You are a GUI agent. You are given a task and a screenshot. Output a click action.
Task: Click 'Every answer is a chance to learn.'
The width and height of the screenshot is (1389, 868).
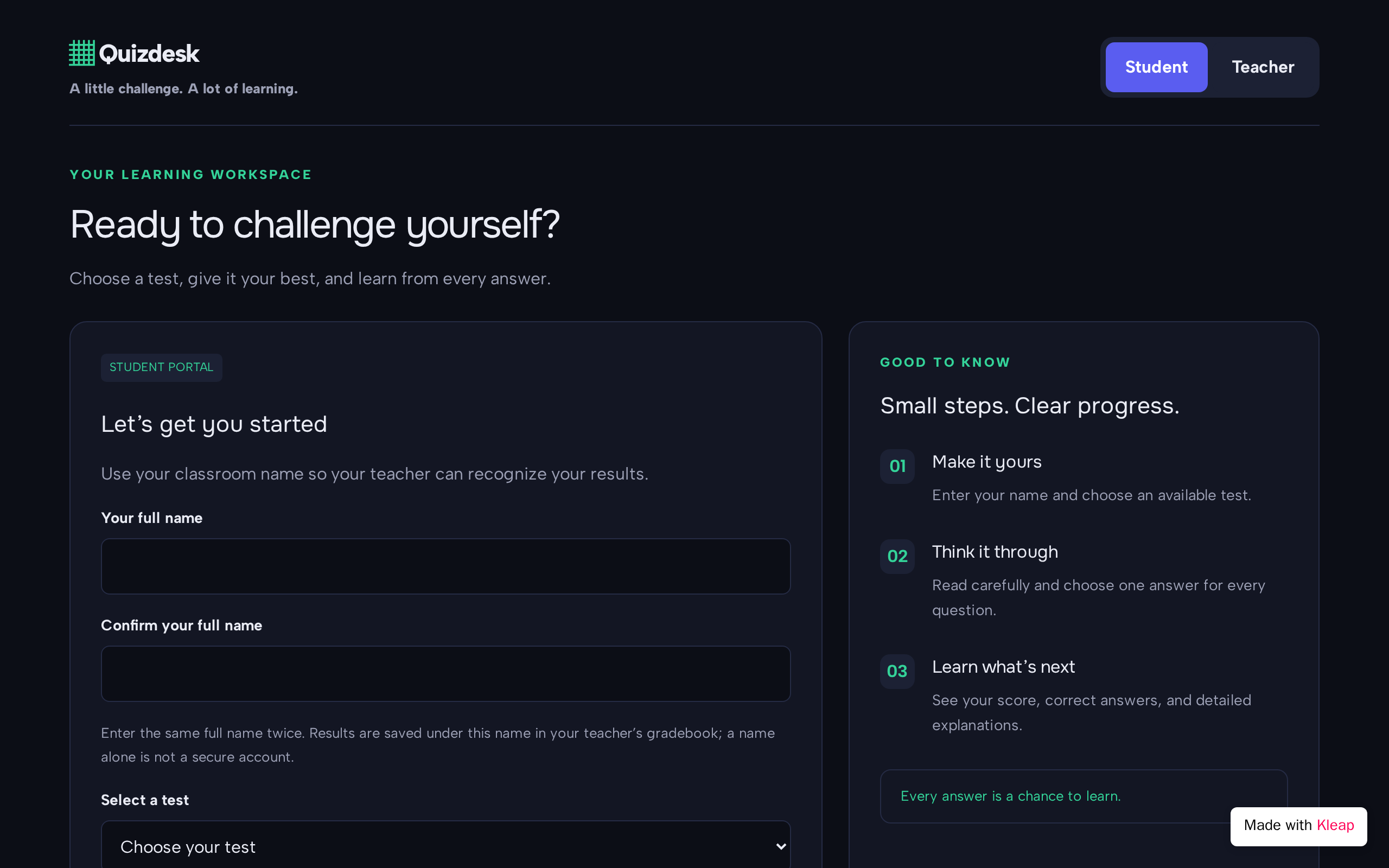pyautogui.click(x=1010, y=796)
